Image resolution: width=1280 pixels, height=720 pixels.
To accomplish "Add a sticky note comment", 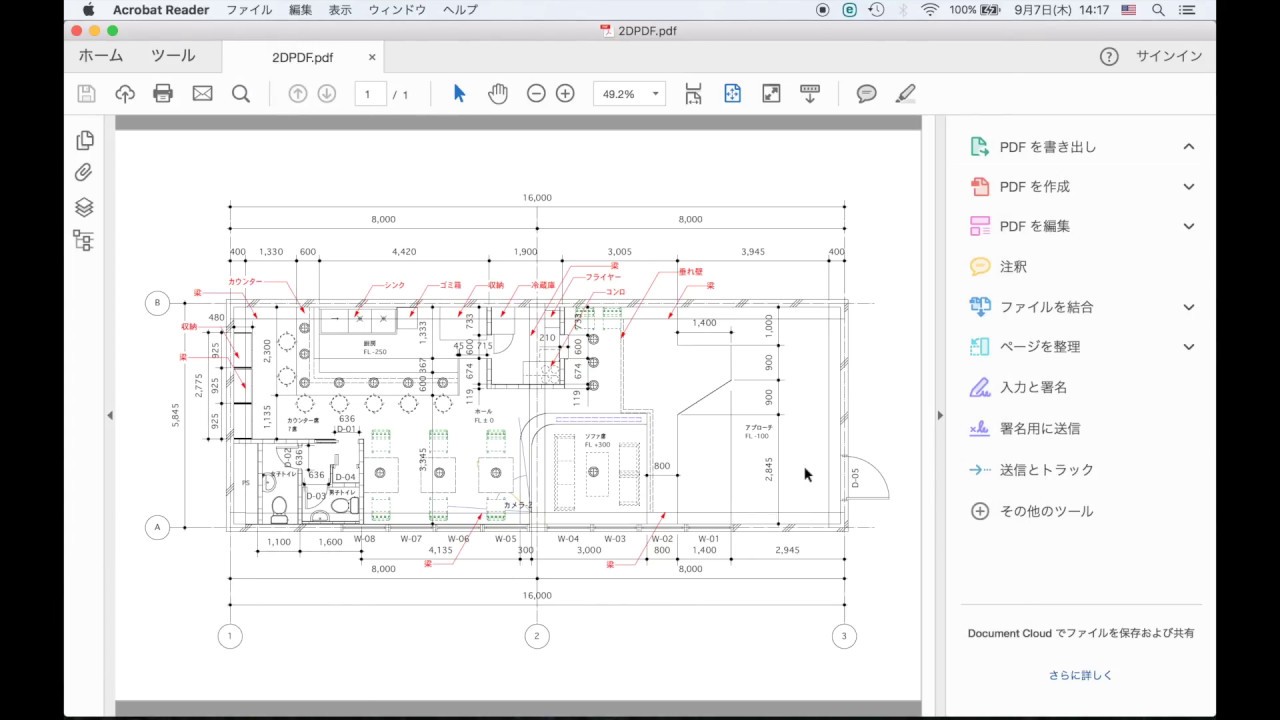I will 866,94.
